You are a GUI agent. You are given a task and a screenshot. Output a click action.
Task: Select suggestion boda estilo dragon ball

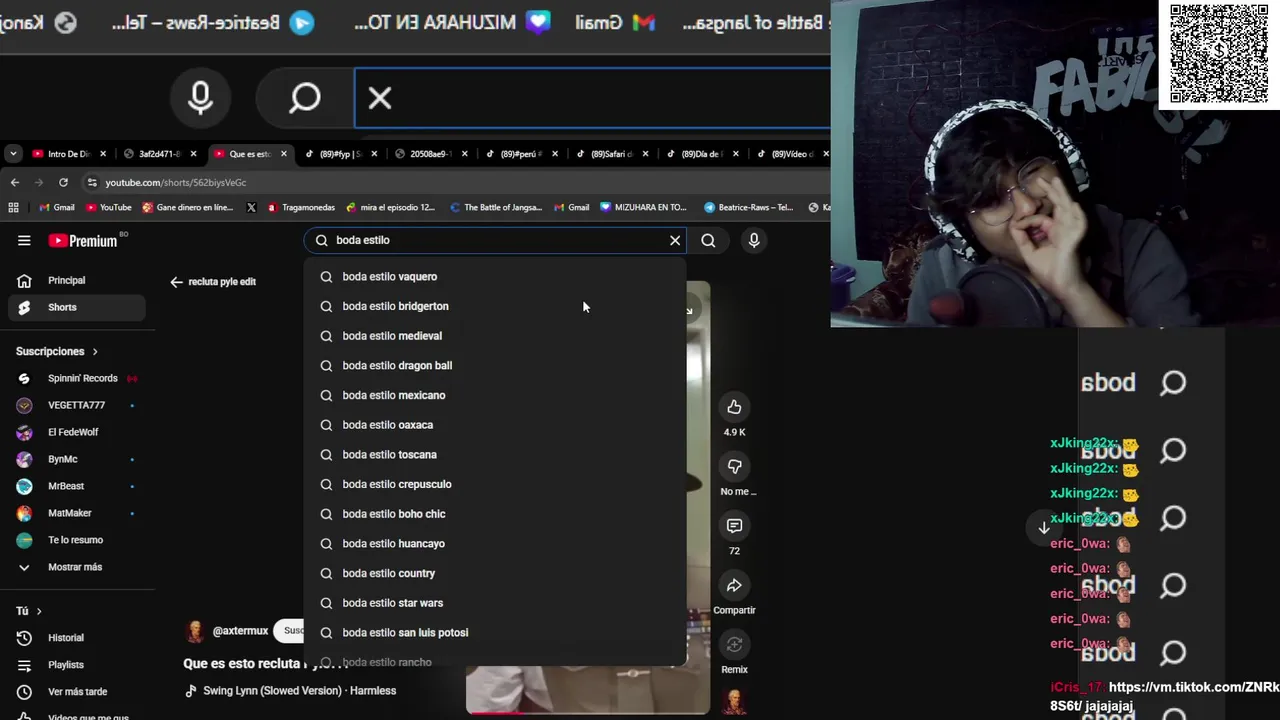(496, 366)
